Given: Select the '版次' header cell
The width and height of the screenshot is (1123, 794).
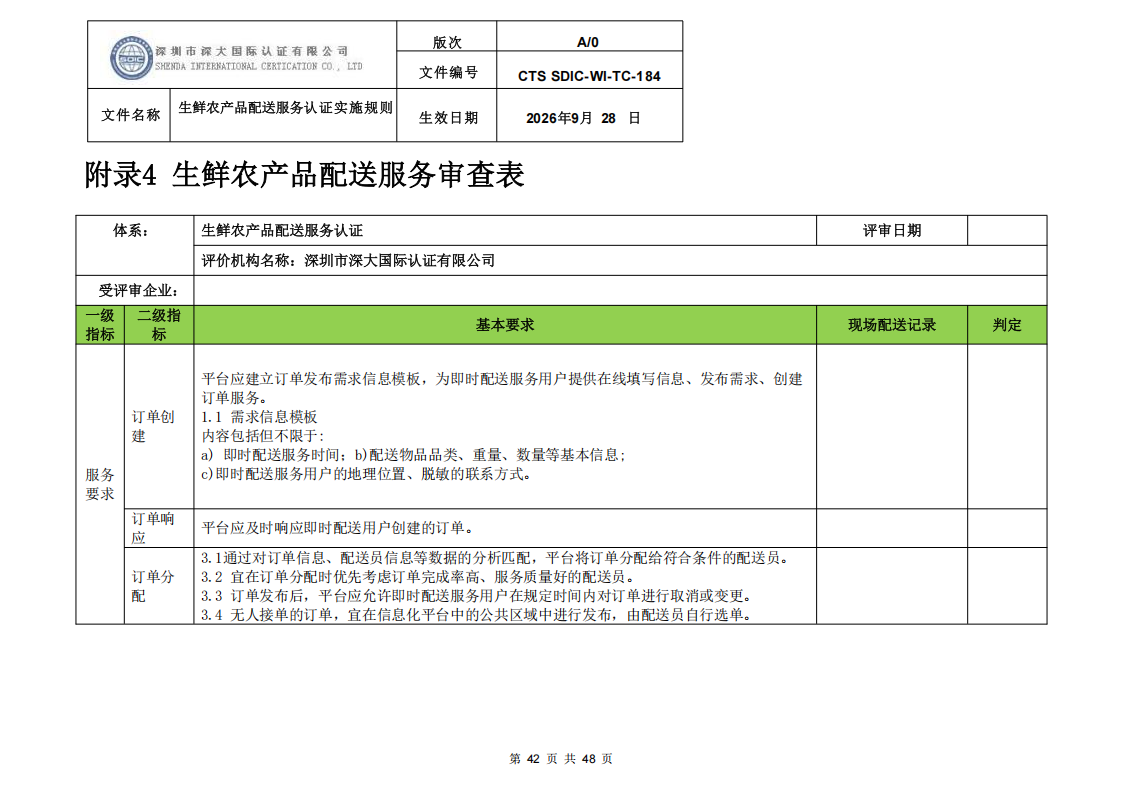Looking at the screenshot, I should 446,36.
